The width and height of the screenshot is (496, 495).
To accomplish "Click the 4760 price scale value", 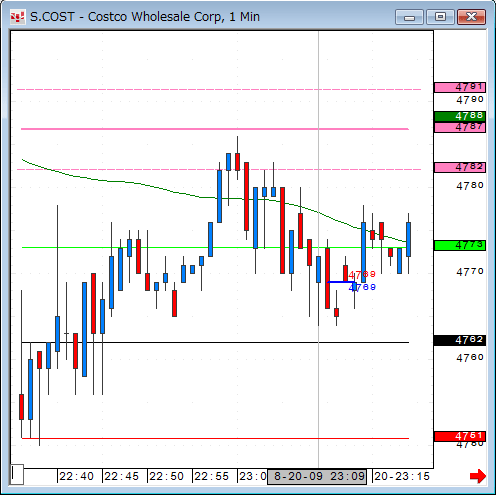I will (x=470, y=358).
